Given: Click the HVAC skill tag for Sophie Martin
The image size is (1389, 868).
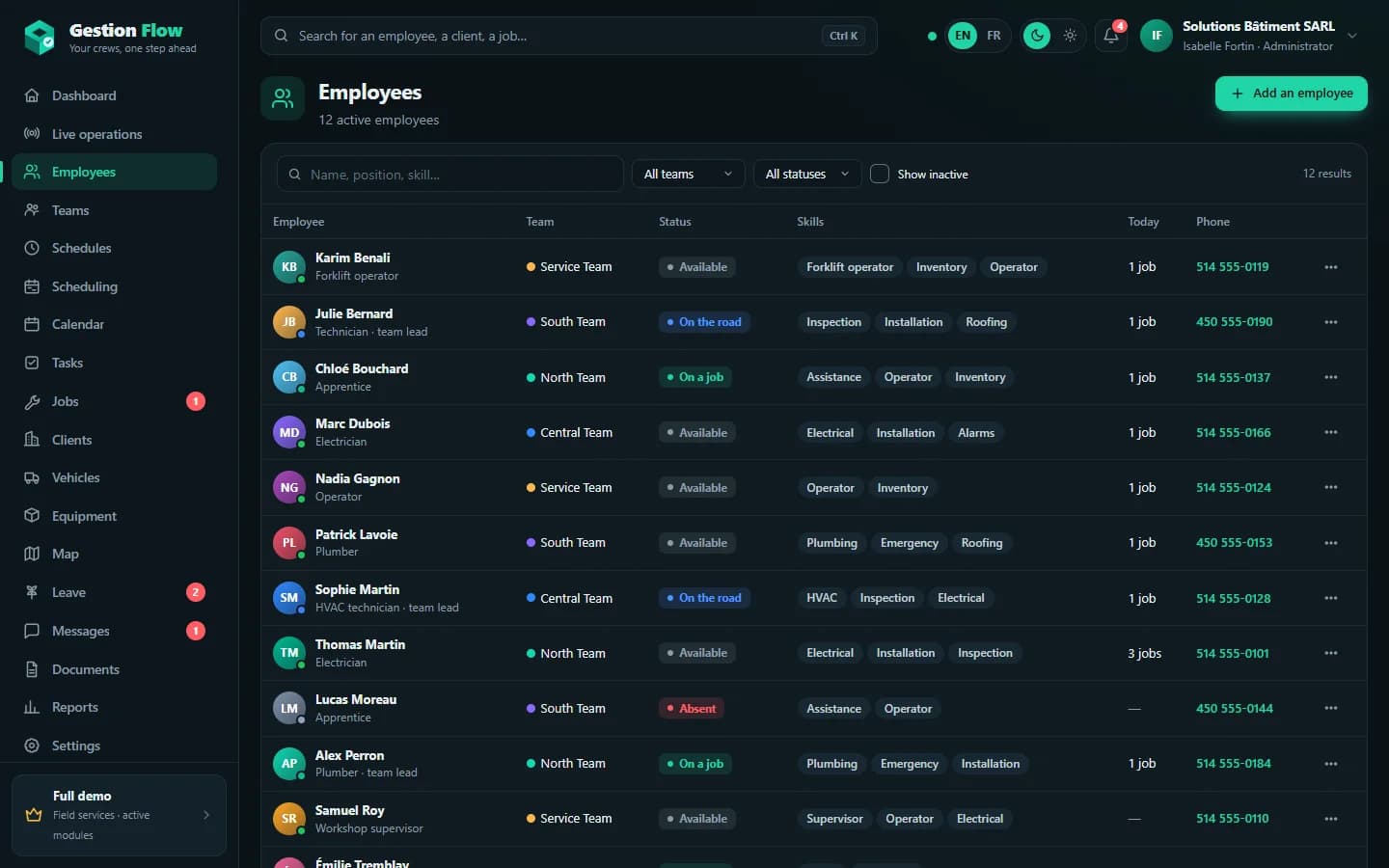Looking at the screenshot, I should (822, 598).
